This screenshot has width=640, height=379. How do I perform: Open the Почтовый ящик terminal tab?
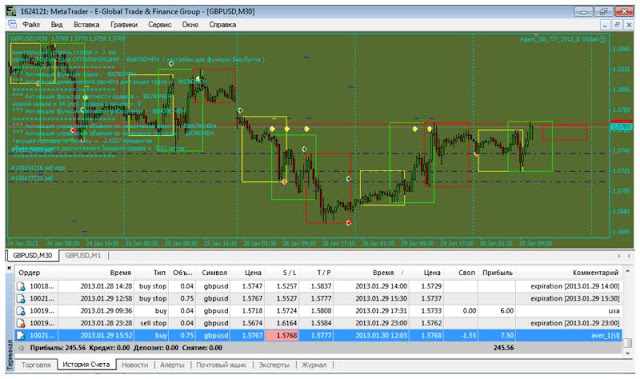tap(221, 365)
